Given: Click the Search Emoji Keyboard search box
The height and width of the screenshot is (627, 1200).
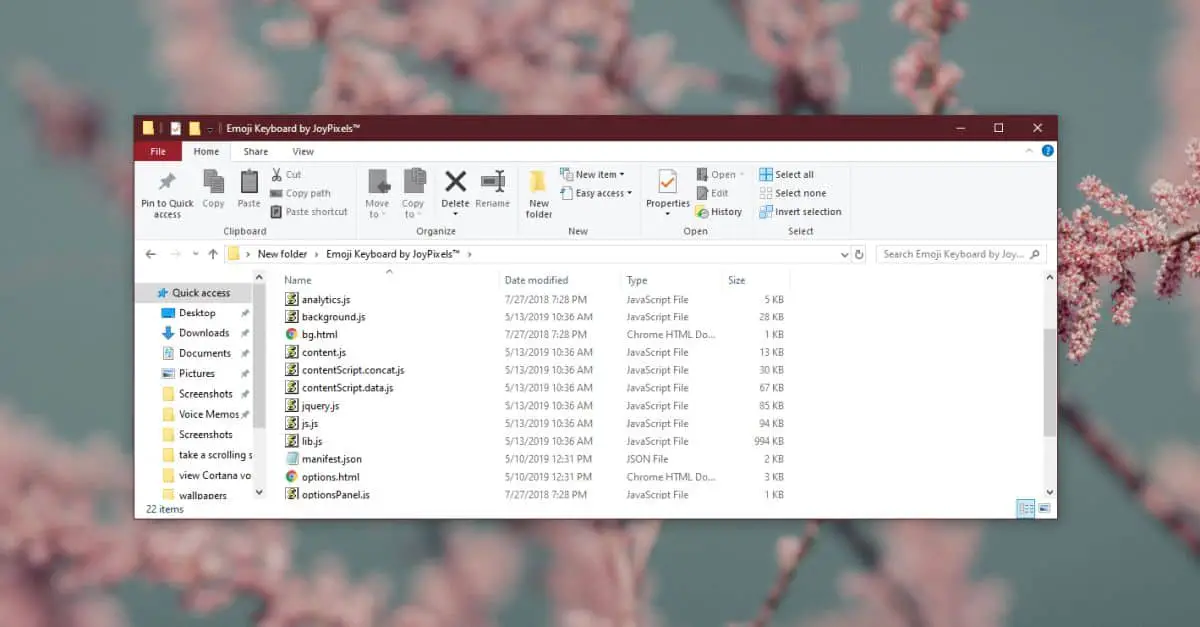Looking at the screenshot, I should pyautogui.click(x=961, y=254).
